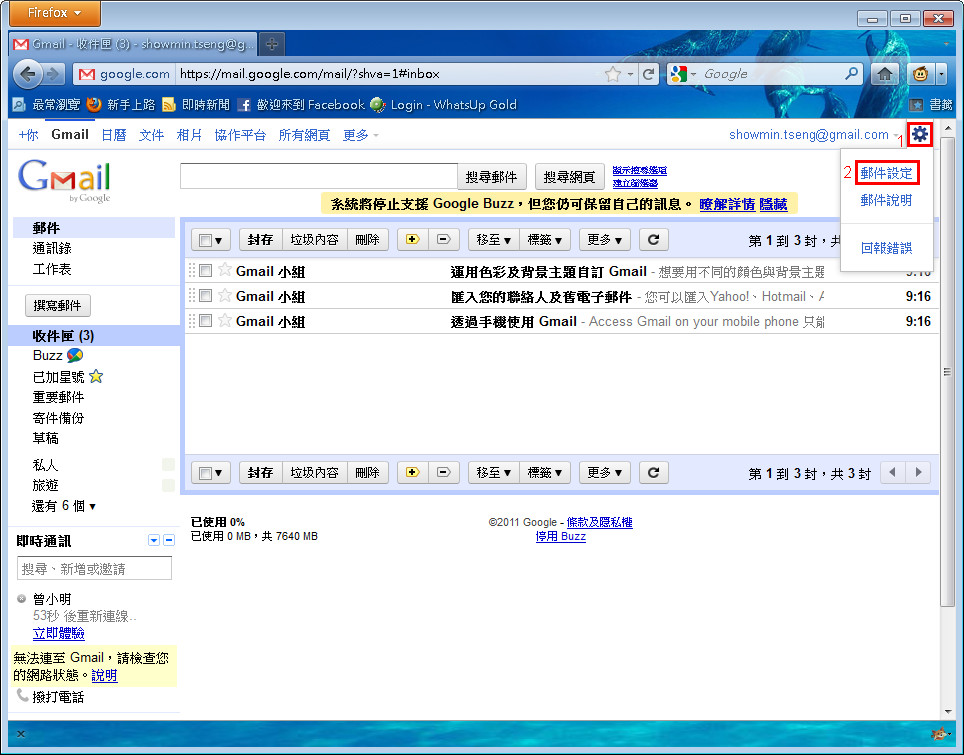This screenshot has height=755, width=964.
Task: Click the Firefox URL address field
Action: [x=387, y=74]
